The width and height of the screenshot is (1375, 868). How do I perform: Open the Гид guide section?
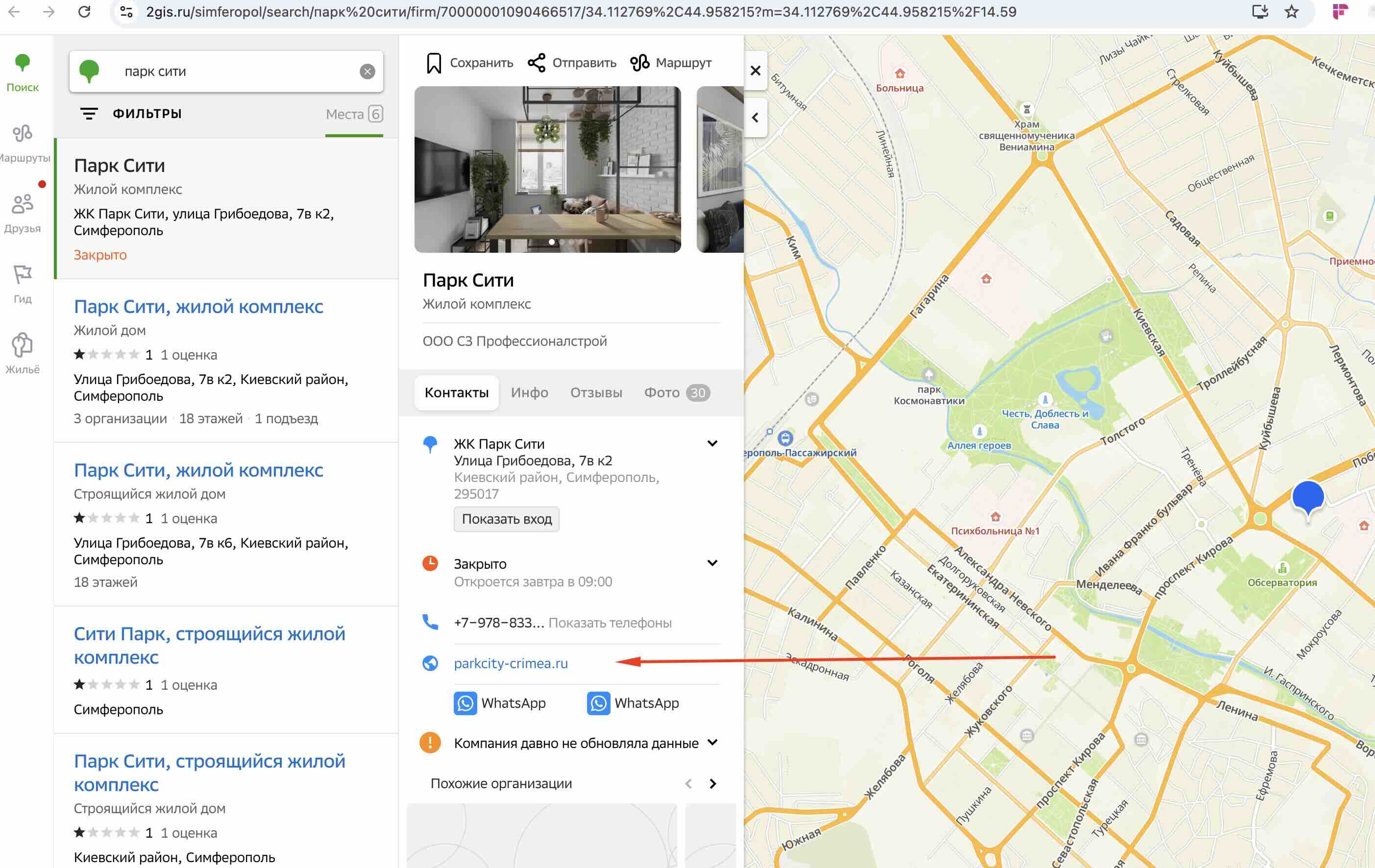click(x=22, y=284)
